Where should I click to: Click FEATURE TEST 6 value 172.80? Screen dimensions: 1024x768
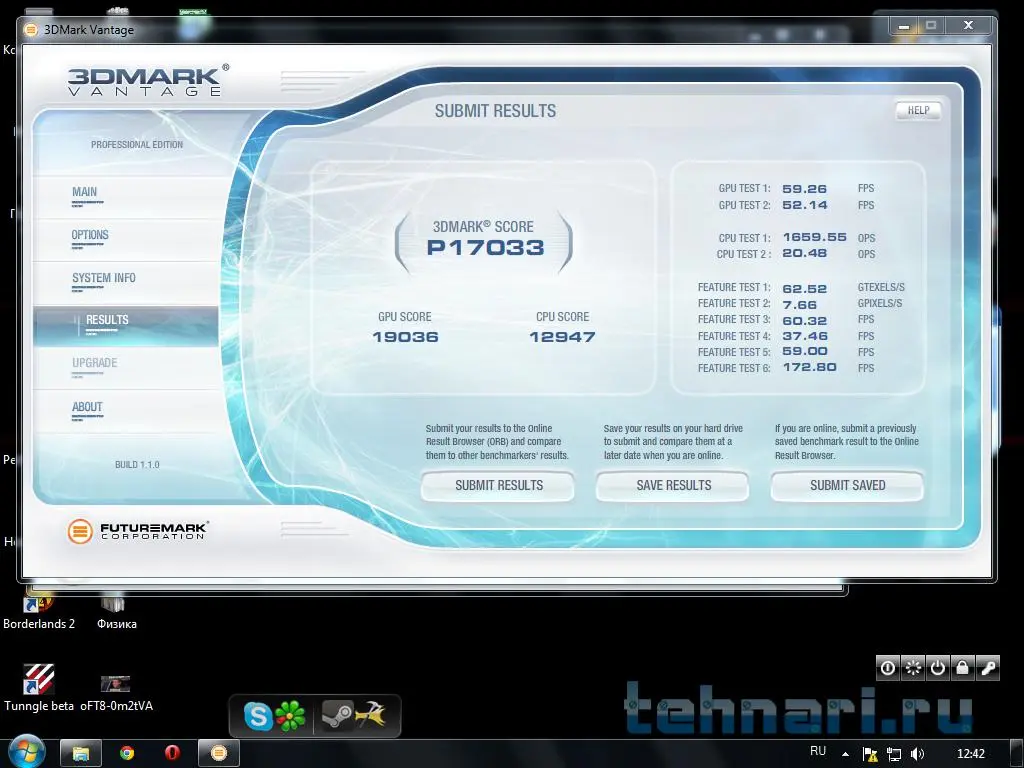click(x=809, y=367)
